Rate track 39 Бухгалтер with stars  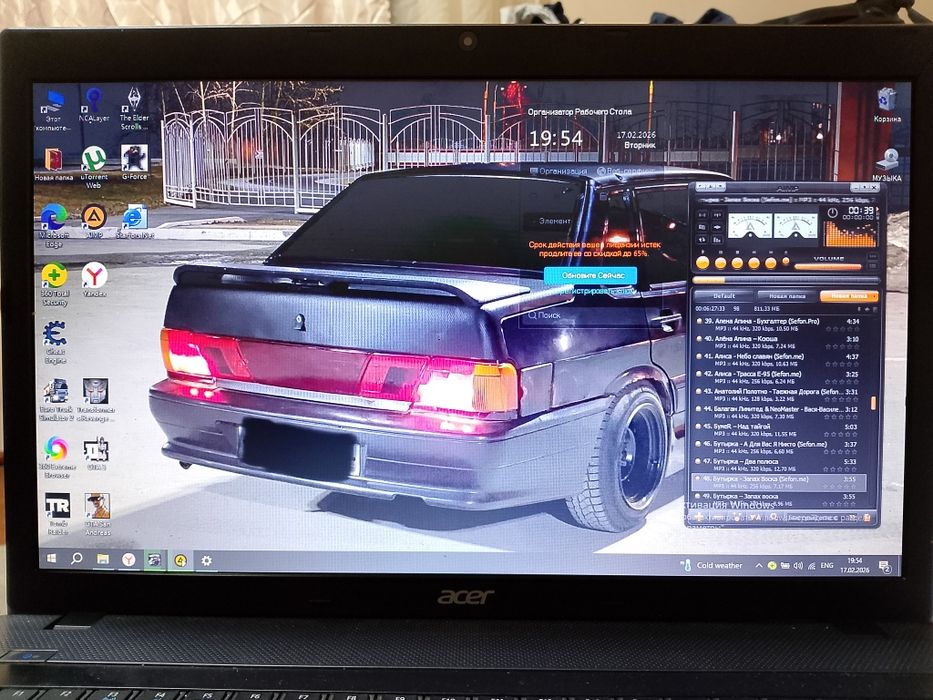[x=844, y=329]
